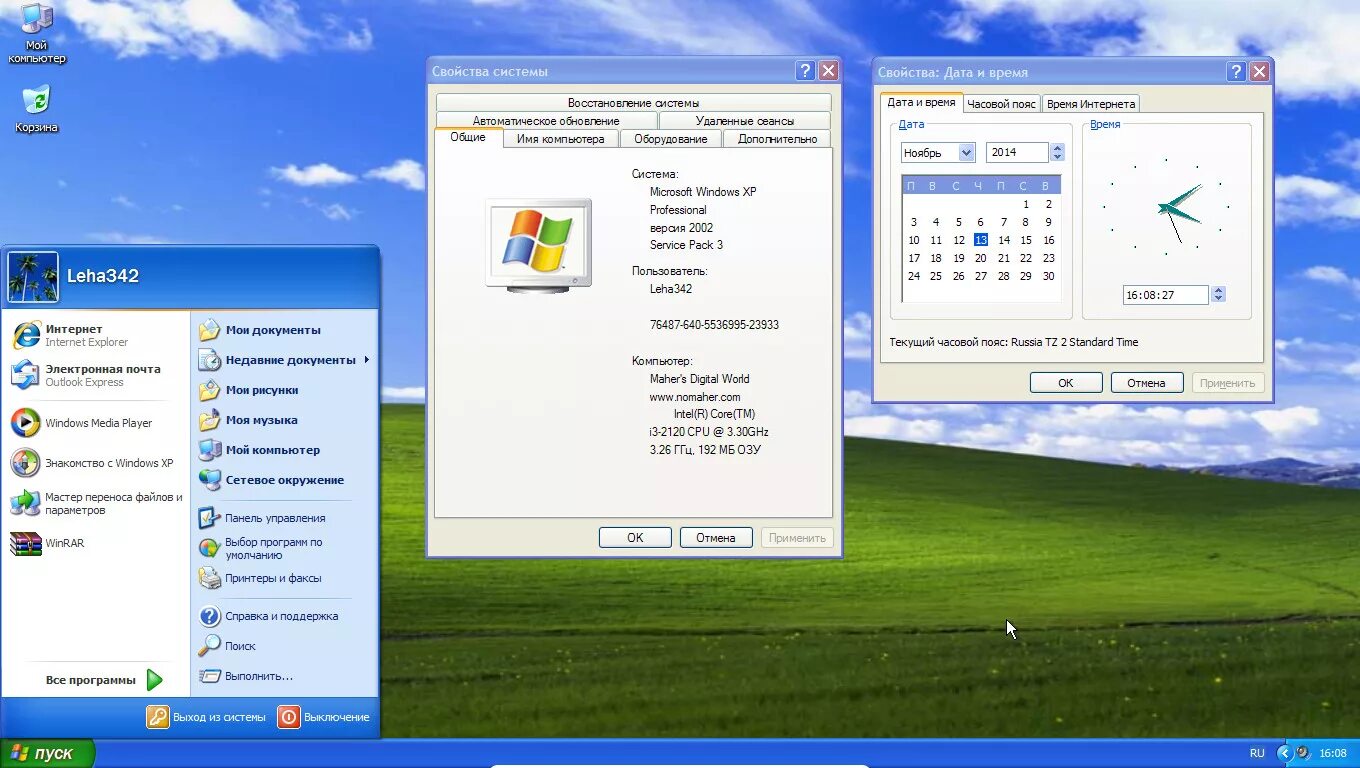Click the volume icon in the system tray
Screen dimensions: 1360x768
(x=1303, y=752)
